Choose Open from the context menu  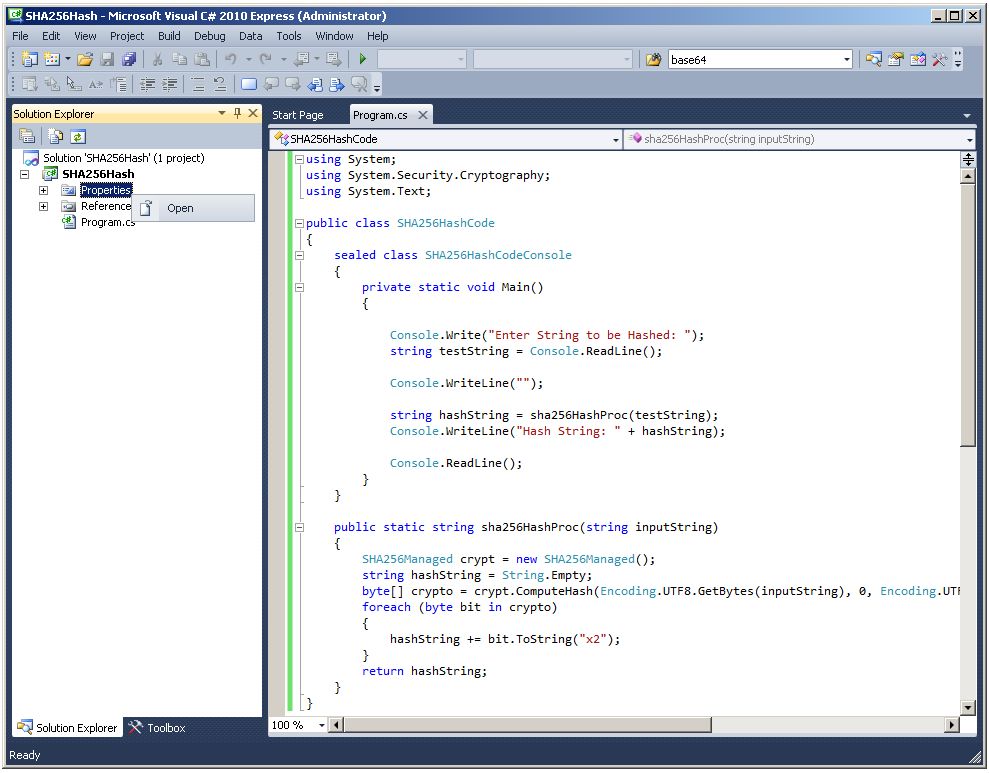pyautogui.click(x=180, y=208)
